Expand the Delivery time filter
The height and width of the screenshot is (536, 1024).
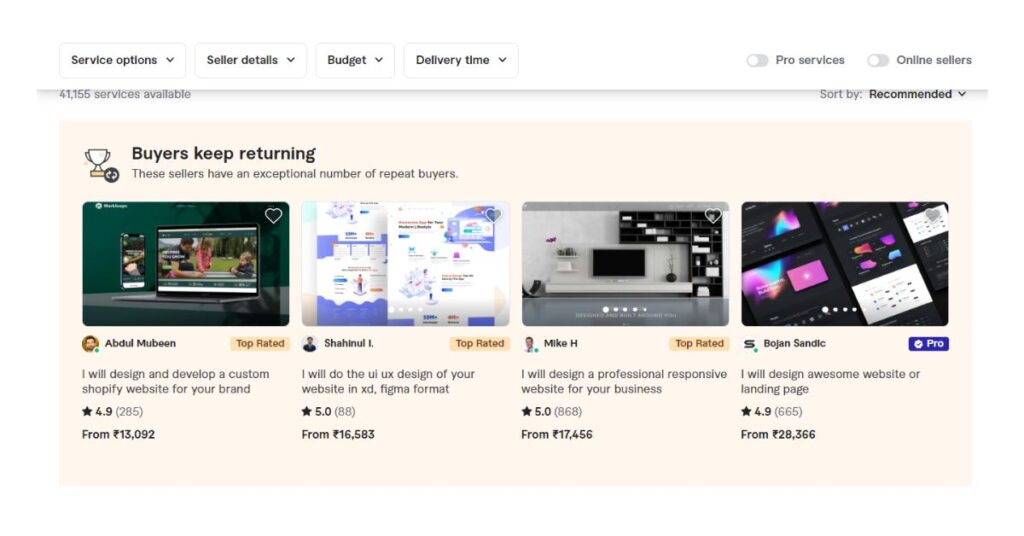461,60
